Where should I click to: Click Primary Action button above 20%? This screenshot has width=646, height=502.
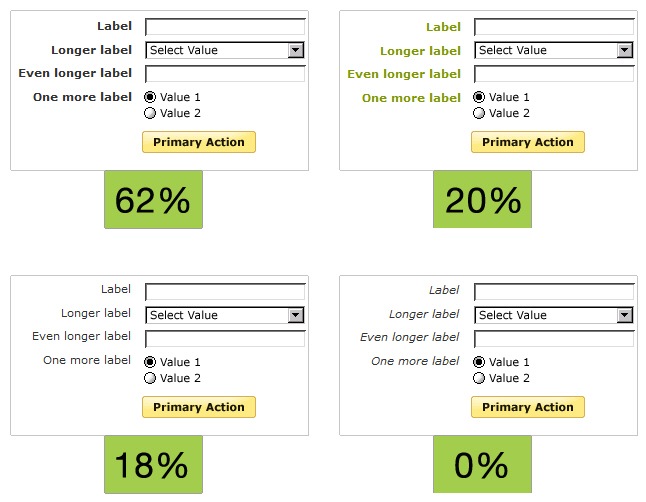coord(528,142)
